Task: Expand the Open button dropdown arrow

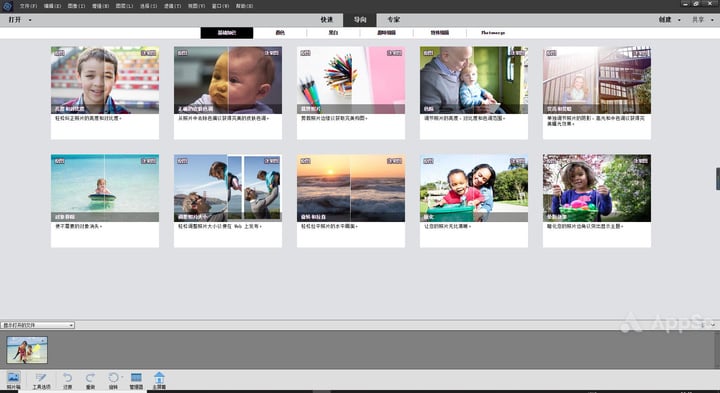Action: coord(30,20)
